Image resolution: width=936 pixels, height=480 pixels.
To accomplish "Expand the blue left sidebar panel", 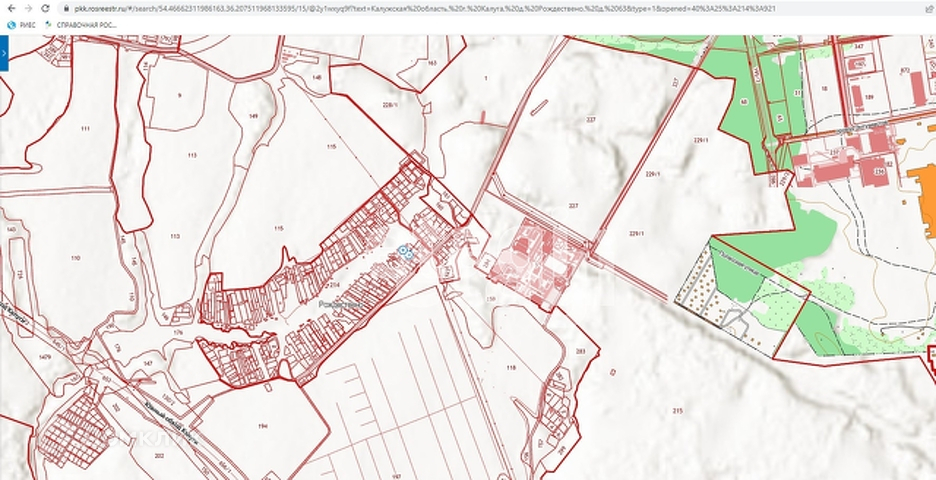I will point(4,52).
